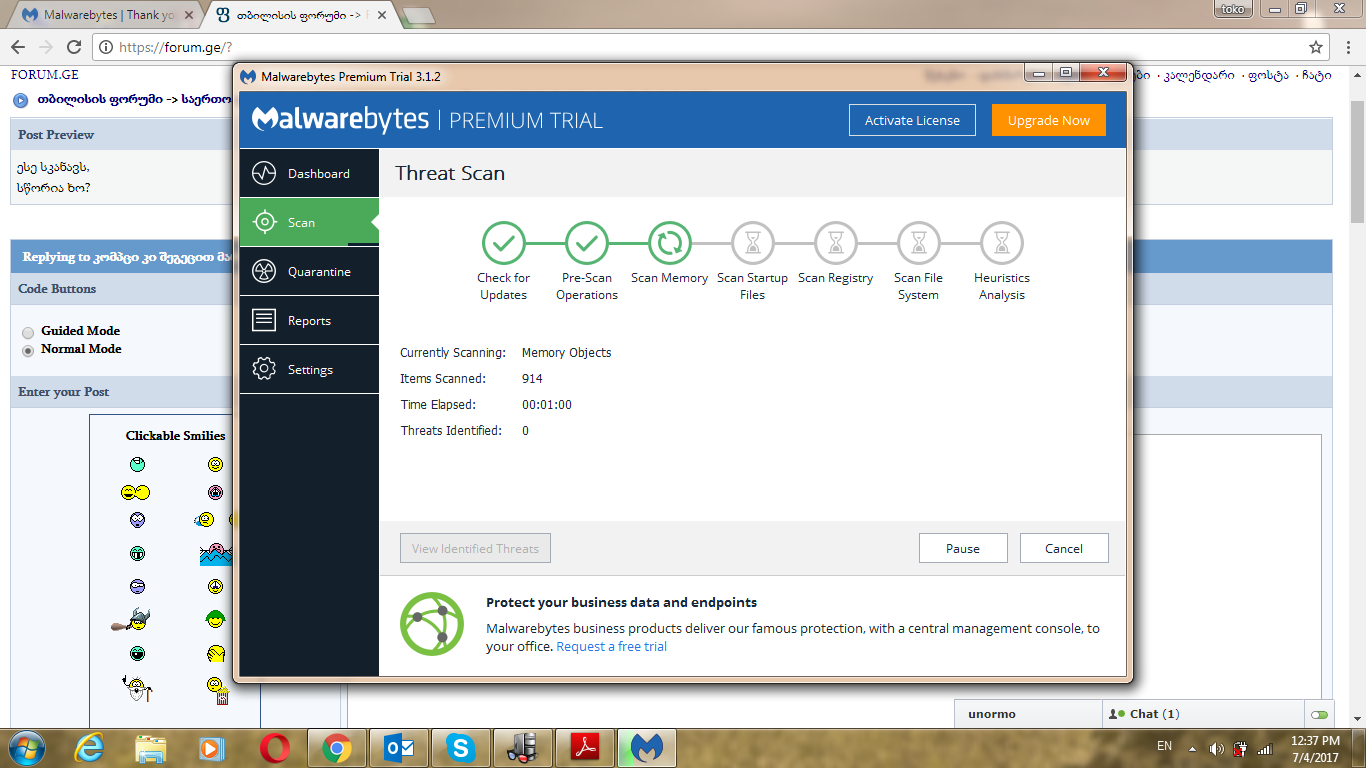Open the Quarantine section in Malwarebytes
Image resolution: width=1366 pixels, height=768 pixels.
pos(309,271)
